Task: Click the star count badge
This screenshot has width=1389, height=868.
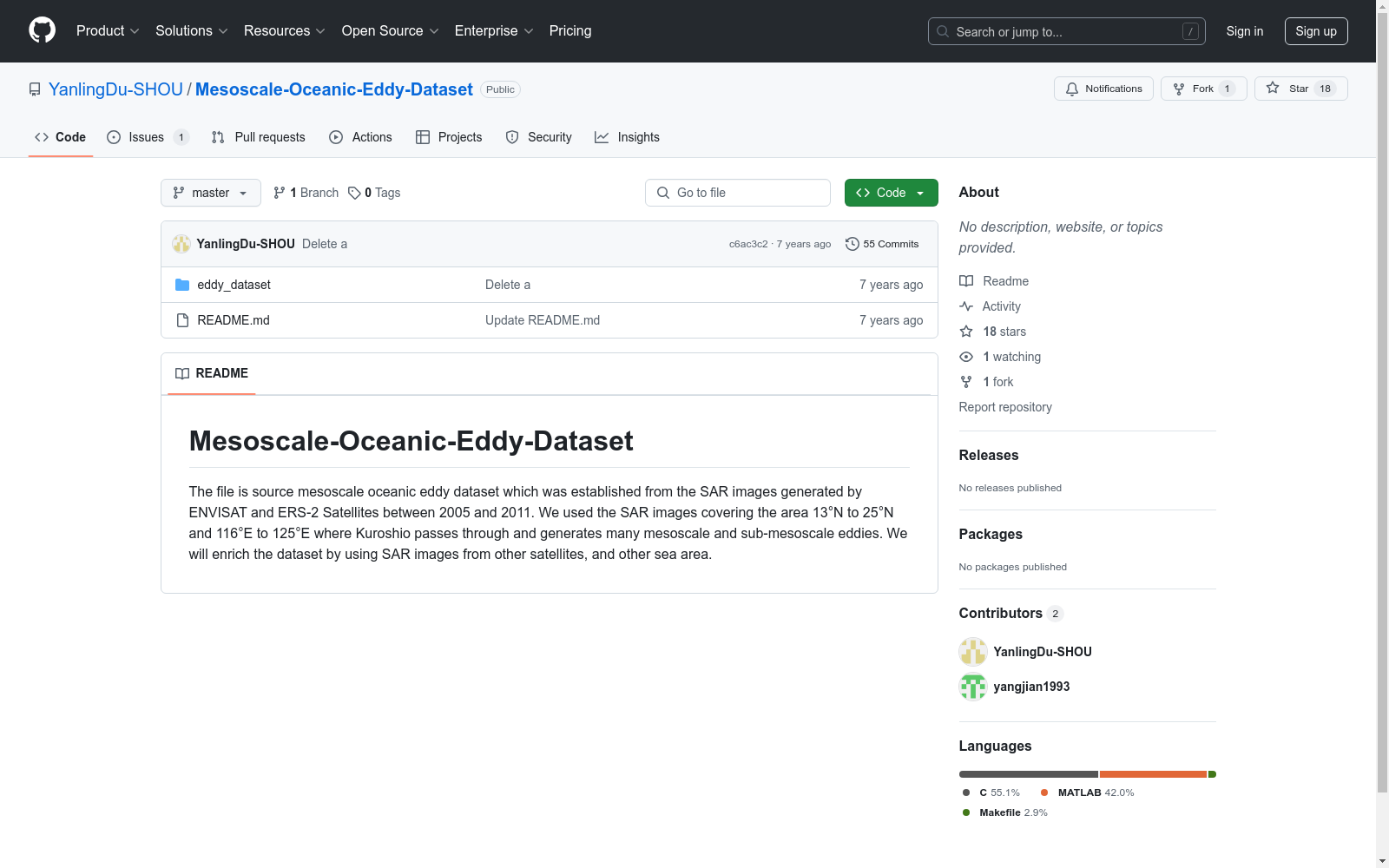Action: pos(1326,89)
